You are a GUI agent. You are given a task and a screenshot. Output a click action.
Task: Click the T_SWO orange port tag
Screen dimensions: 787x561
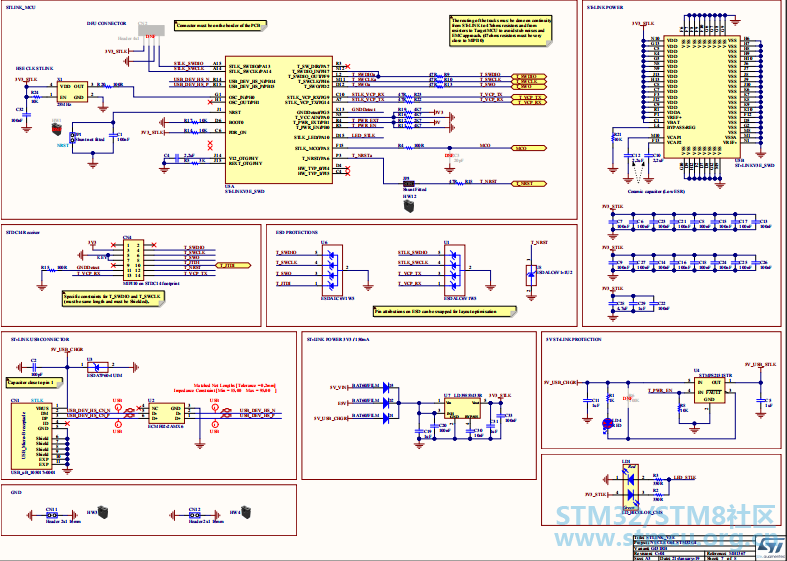point(529,86)
